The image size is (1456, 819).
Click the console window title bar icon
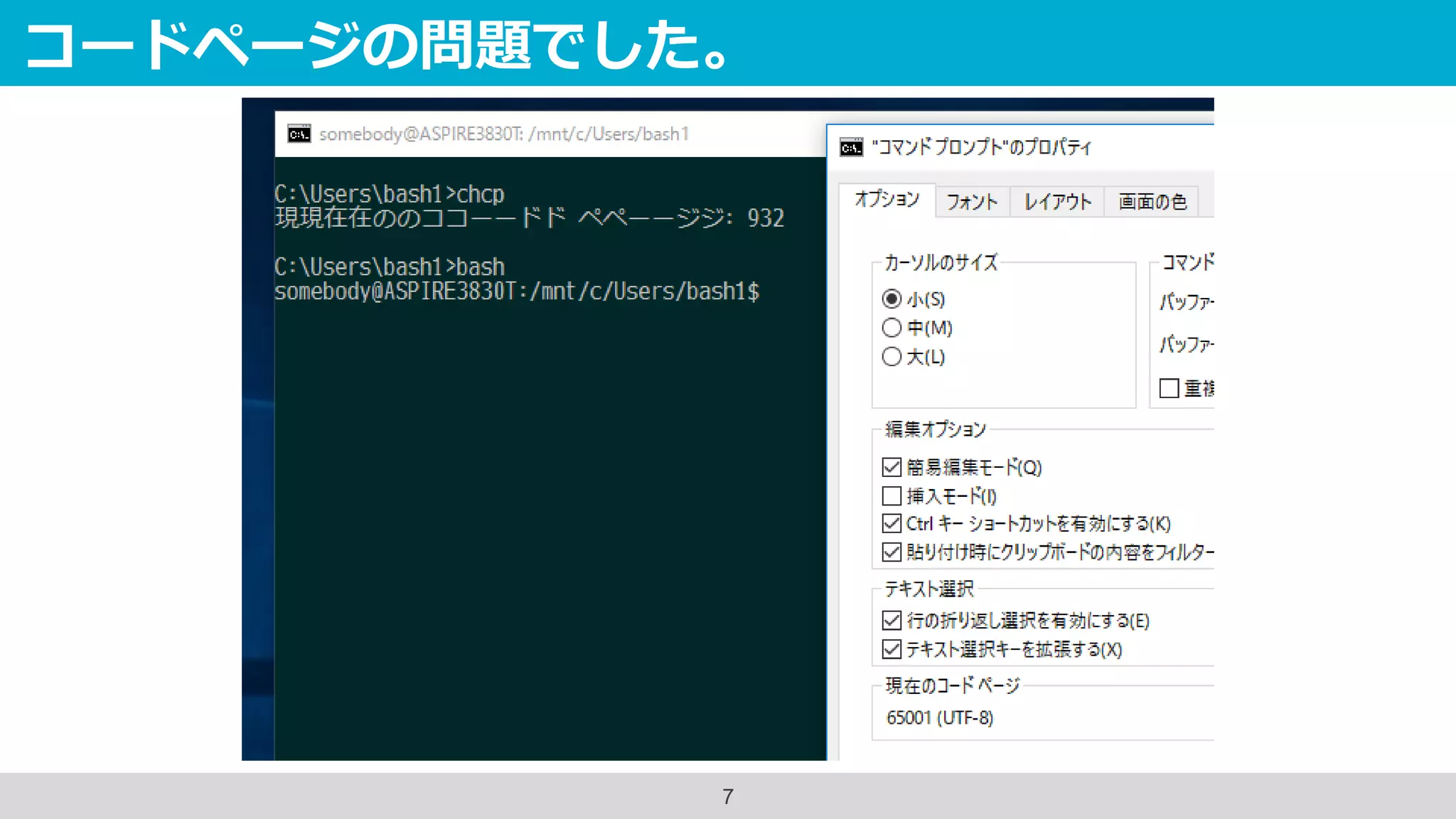[x=299, y=134]
